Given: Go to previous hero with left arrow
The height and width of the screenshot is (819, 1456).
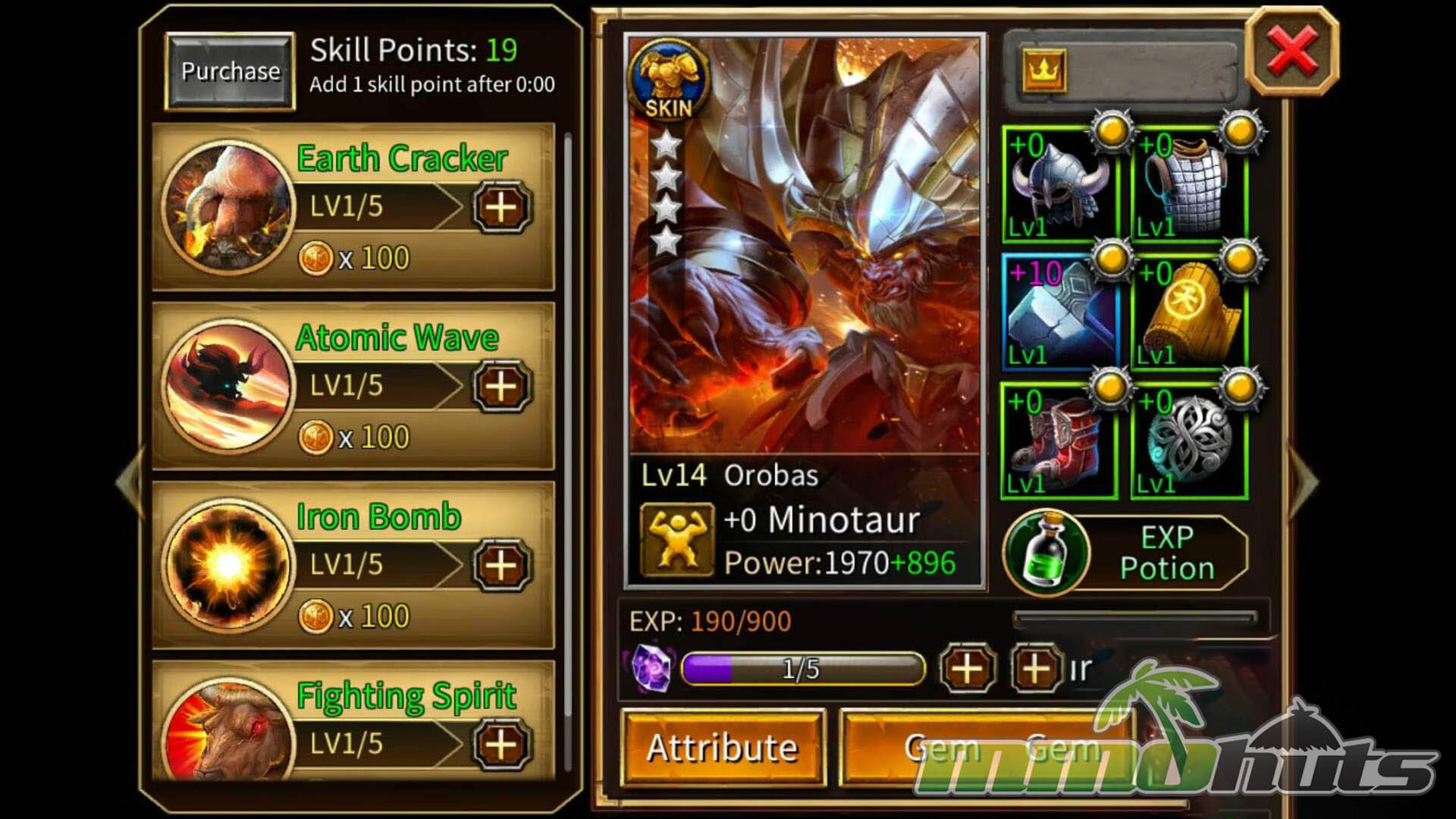Looking at the screenshot, I should coord(130,481).
